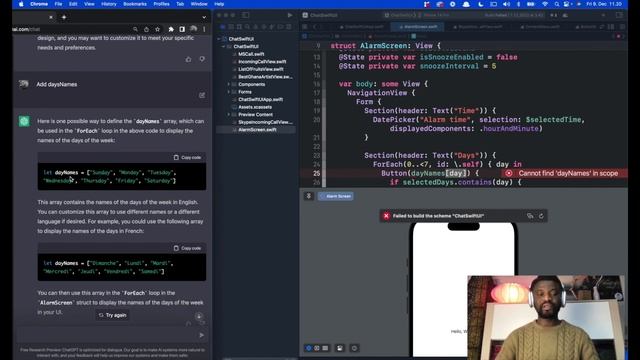Click volume icon in menu bar

(x=506, y=4)
